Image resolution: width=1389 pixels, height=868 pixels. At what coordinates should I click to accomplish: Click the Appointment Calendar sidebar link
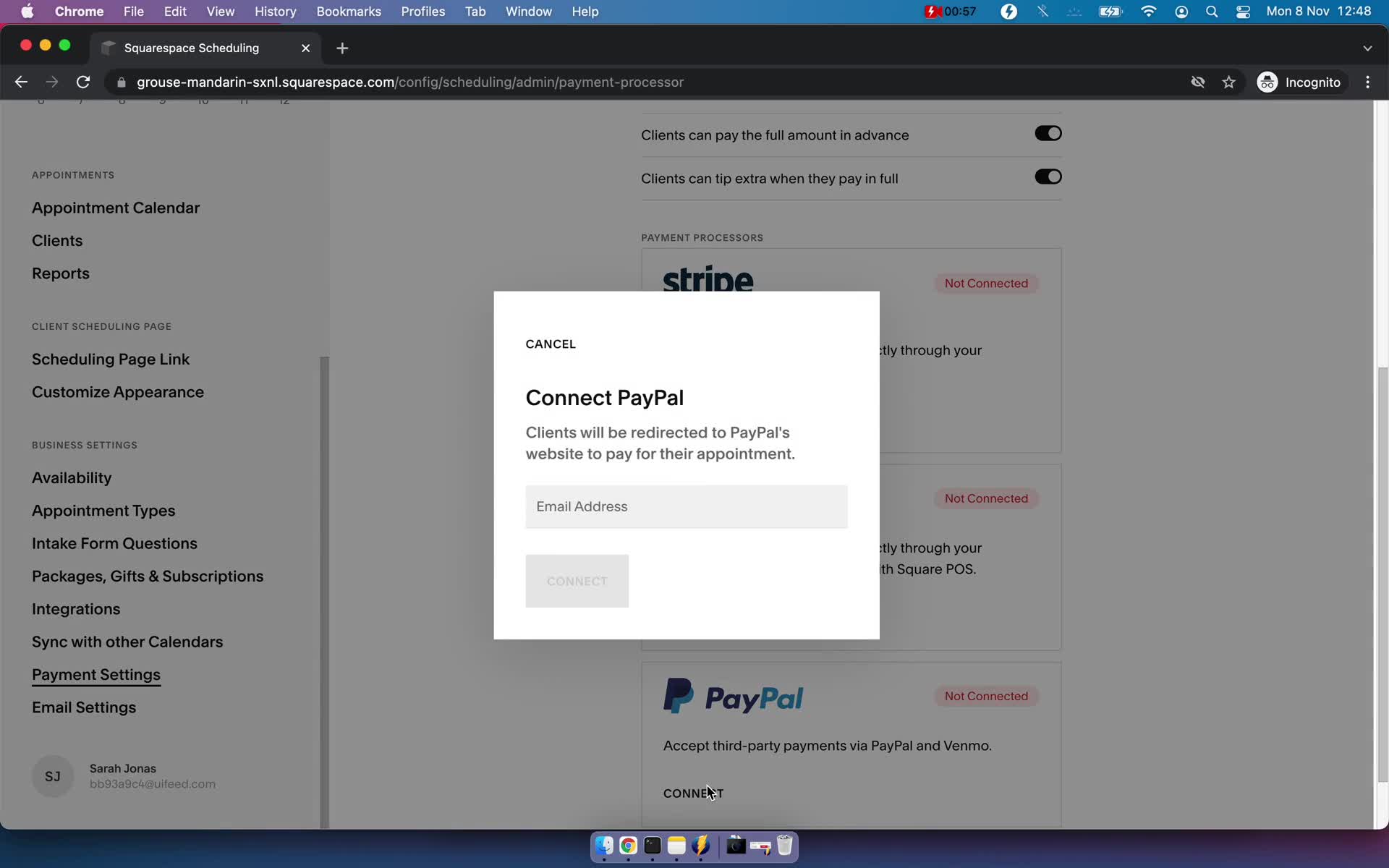coord(116,208)
